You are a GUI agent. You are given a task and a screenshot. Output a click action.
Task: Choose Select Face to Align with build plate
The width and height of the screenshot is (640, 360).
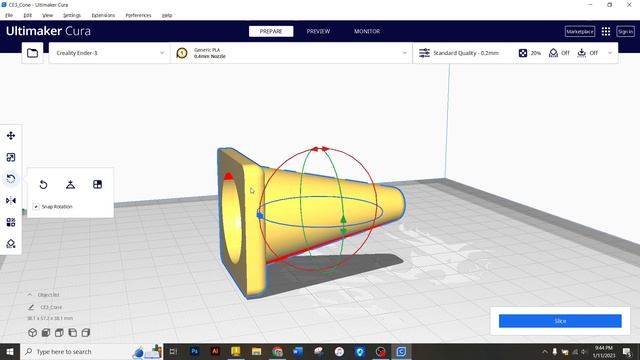[97, 184]
